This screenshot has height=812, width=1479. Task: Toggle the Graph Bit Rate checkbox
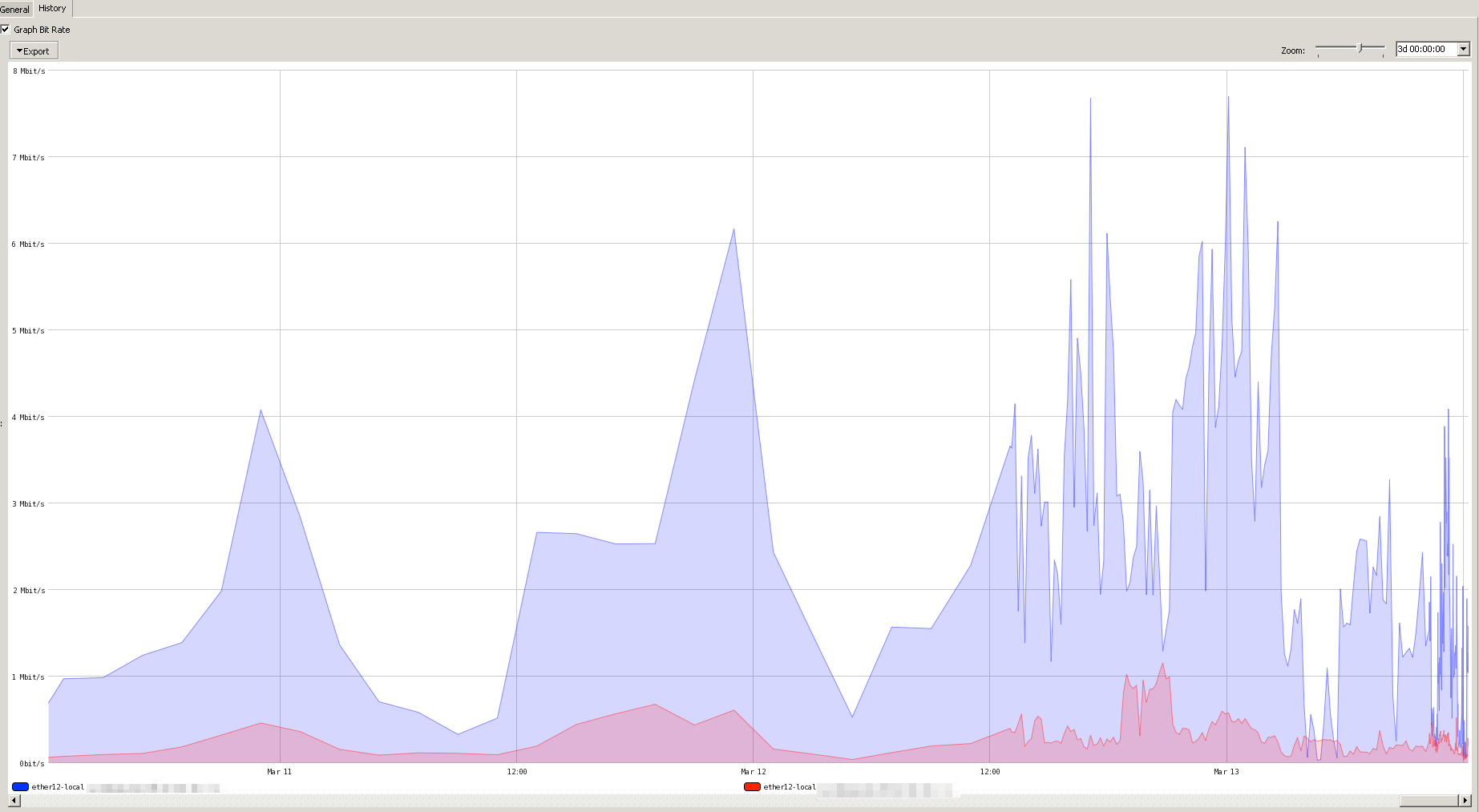tap(5, 30)
